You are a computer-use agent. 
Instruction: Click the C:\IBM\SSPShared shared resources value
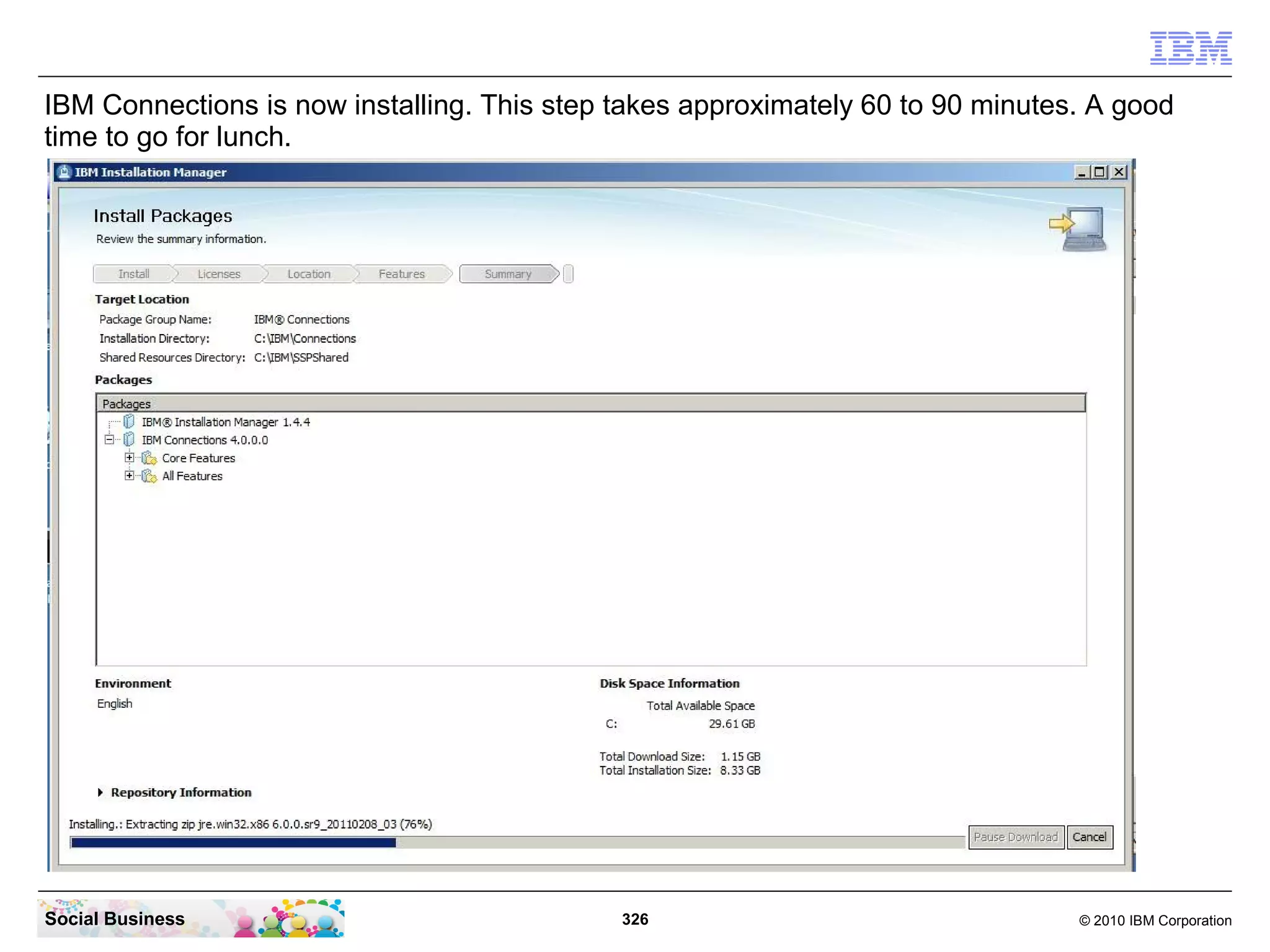(x=301, y=358)
